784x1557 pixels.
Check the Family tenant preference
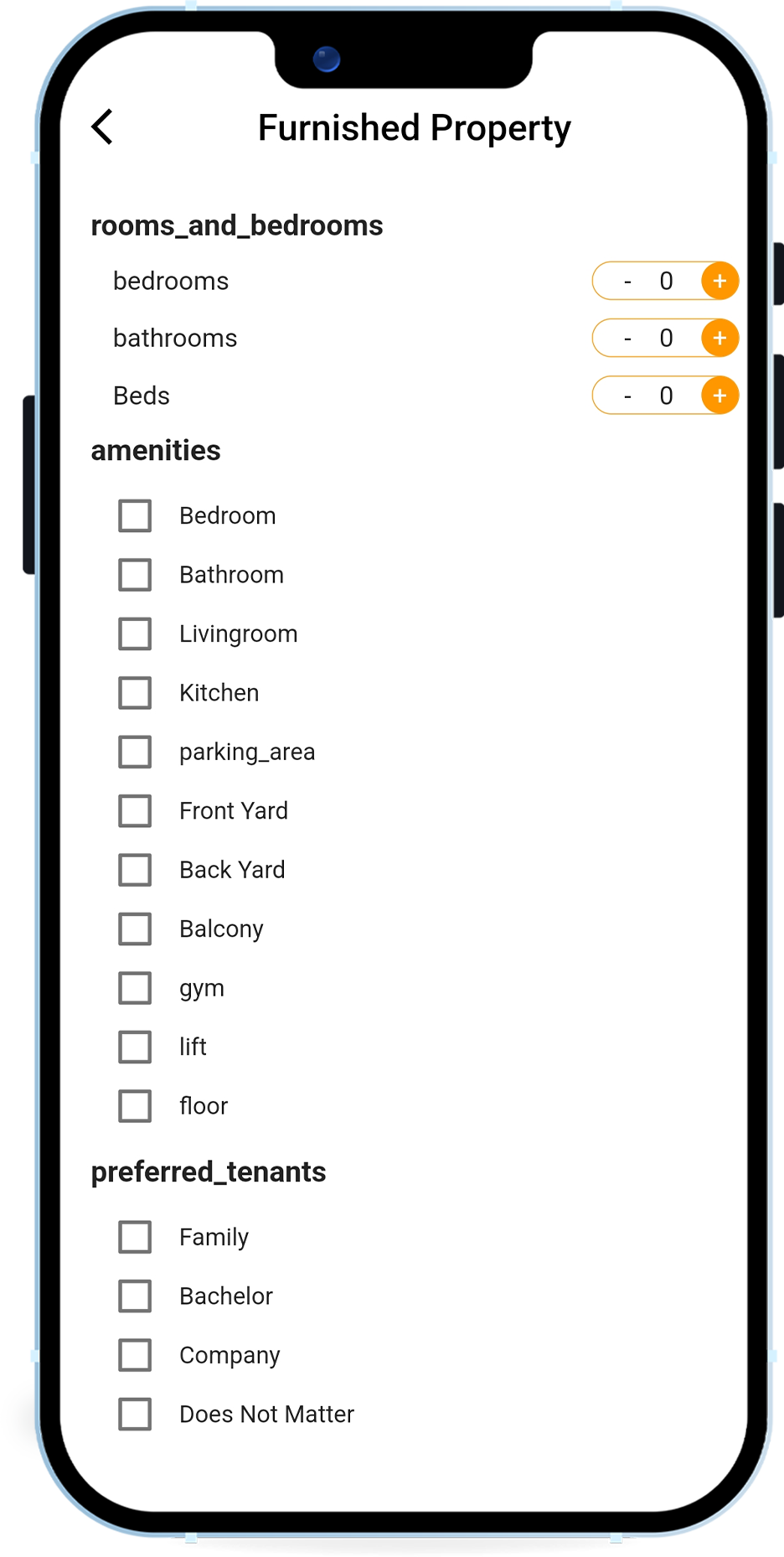pyautogui.click(x=135, y=1237)
